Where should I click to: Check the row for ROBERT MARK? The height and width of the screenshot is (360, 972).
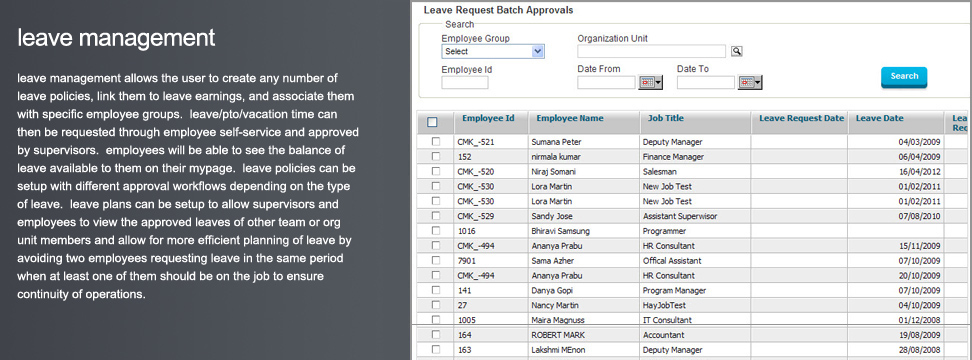coord(436,335)
